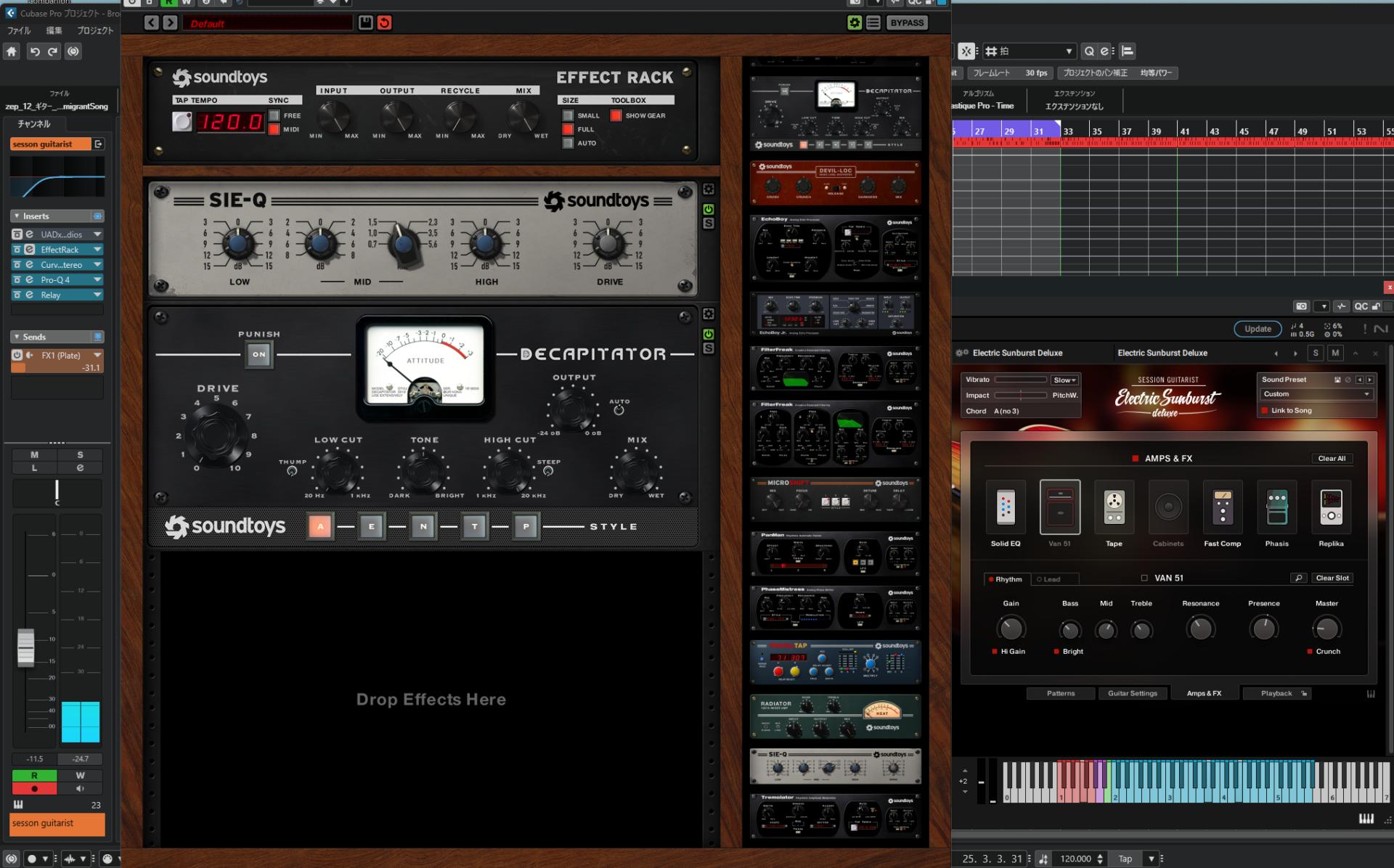
Task: Solo the SIE-Q module
Action: click(709, 224)
